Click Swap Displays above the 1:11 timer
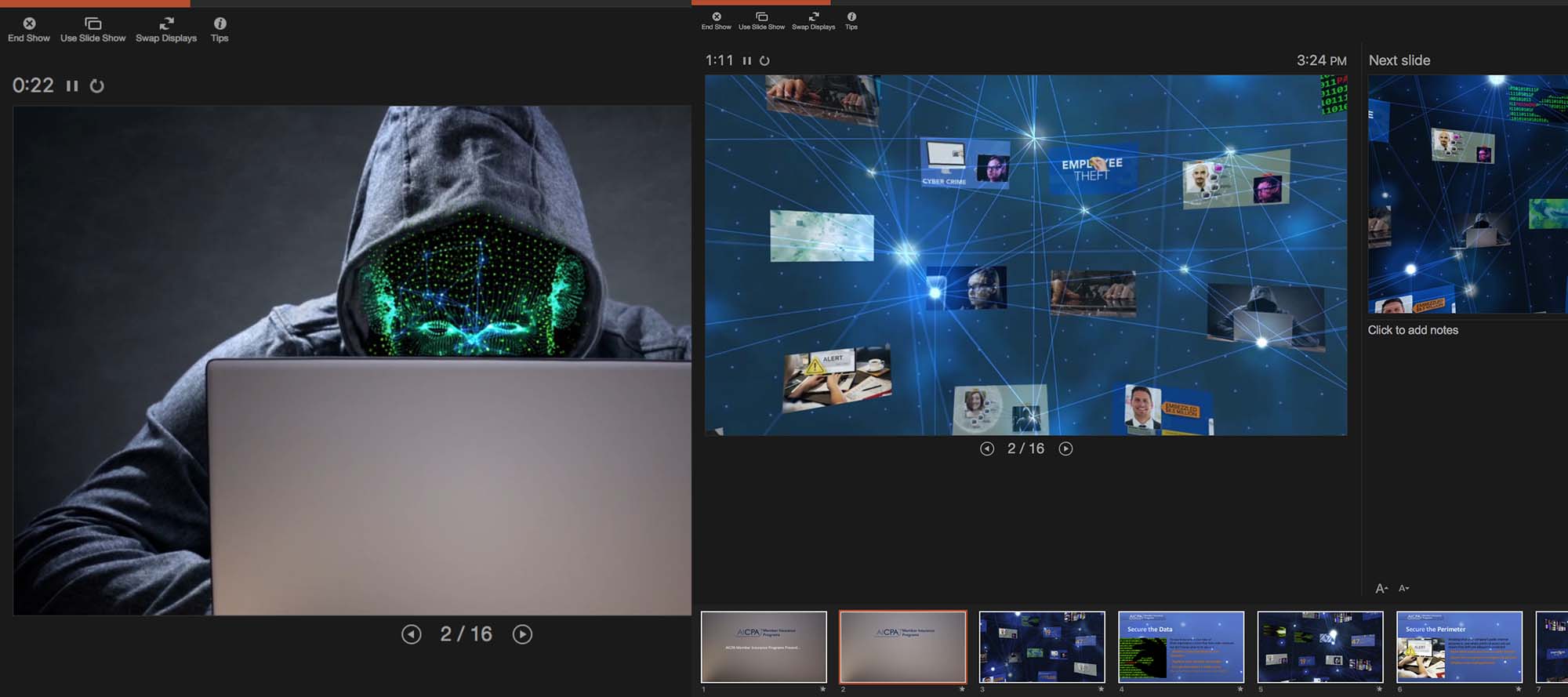This screenshot has height=697, width=1568. click(x=813, y=21)
